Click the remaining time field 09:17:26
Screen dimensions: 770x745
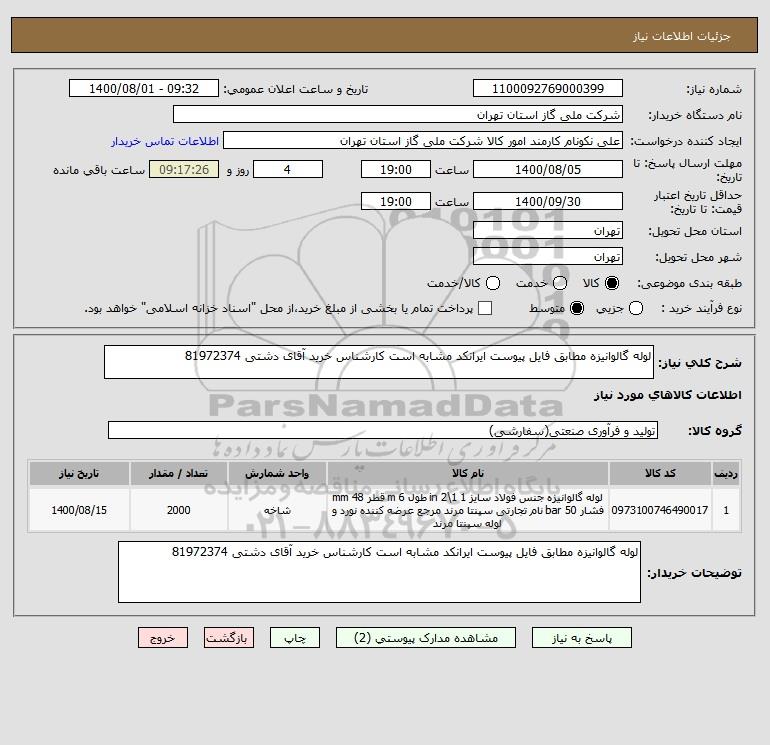coord(184,169)
